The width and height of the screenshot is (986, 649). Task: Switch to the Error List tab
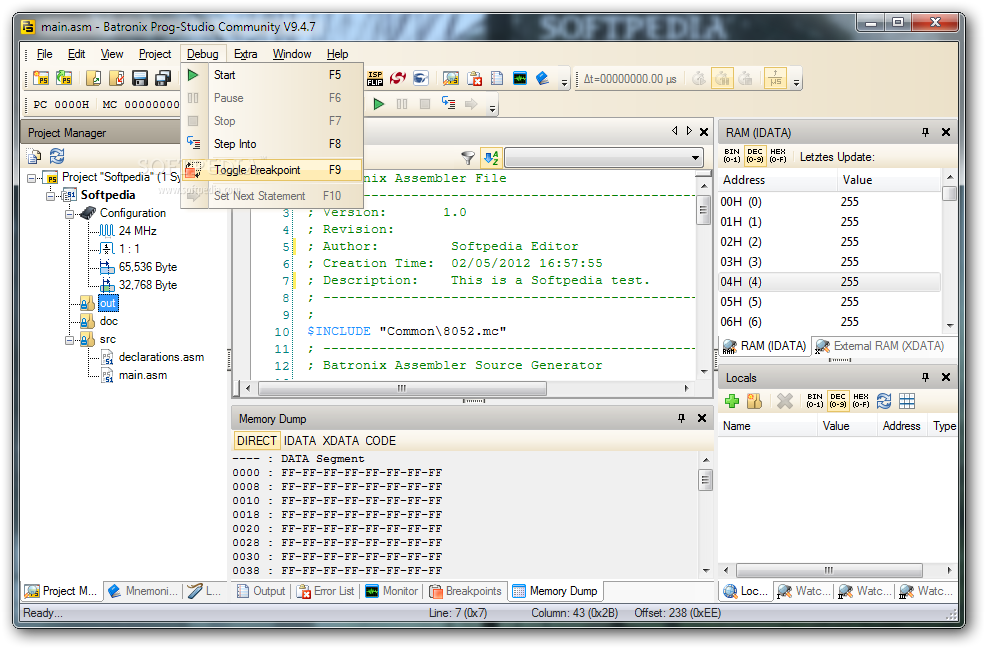(326, 591)
